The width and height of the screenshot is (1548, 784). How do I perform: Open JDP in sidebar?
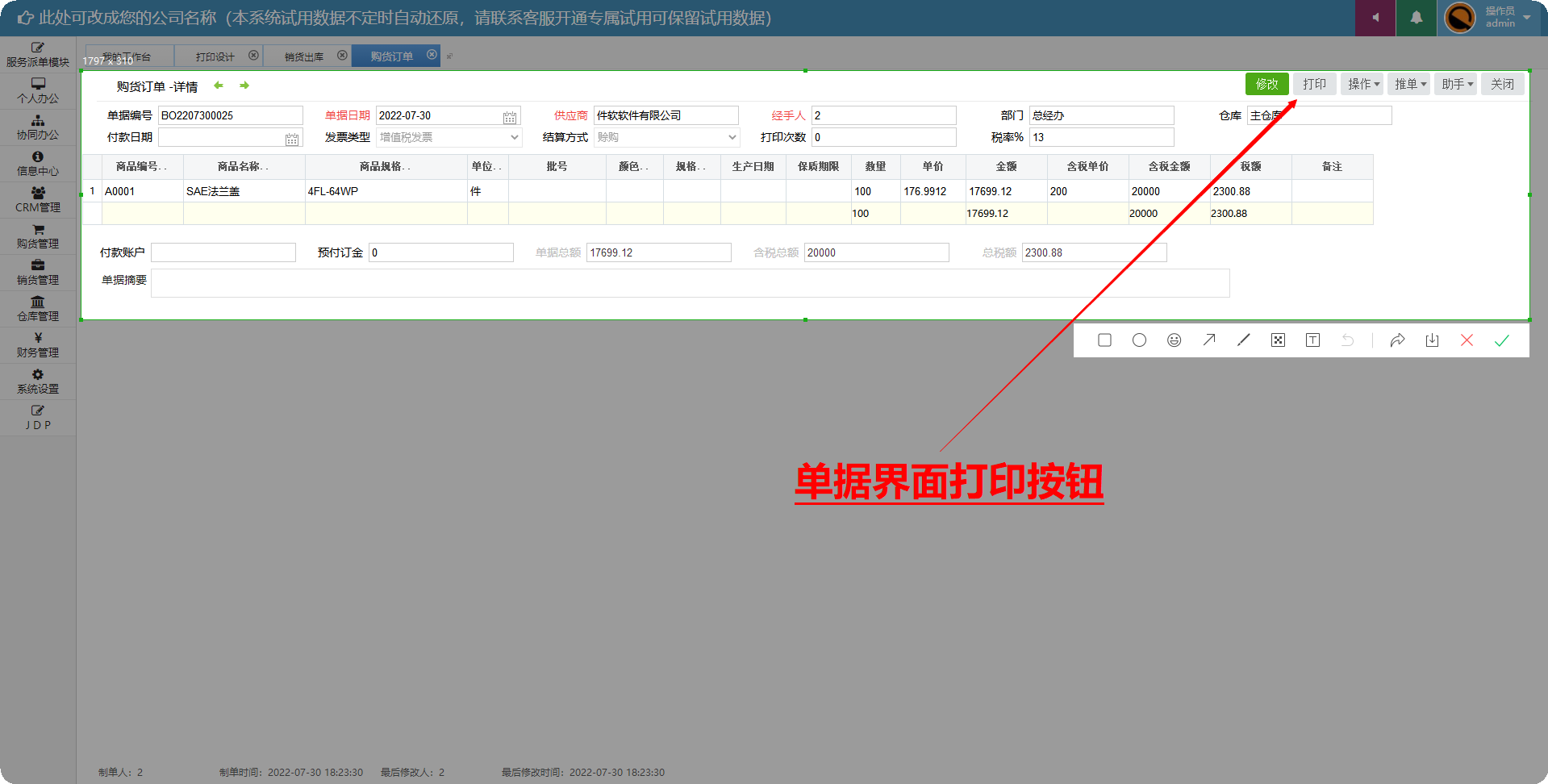(x=38, y=418)
